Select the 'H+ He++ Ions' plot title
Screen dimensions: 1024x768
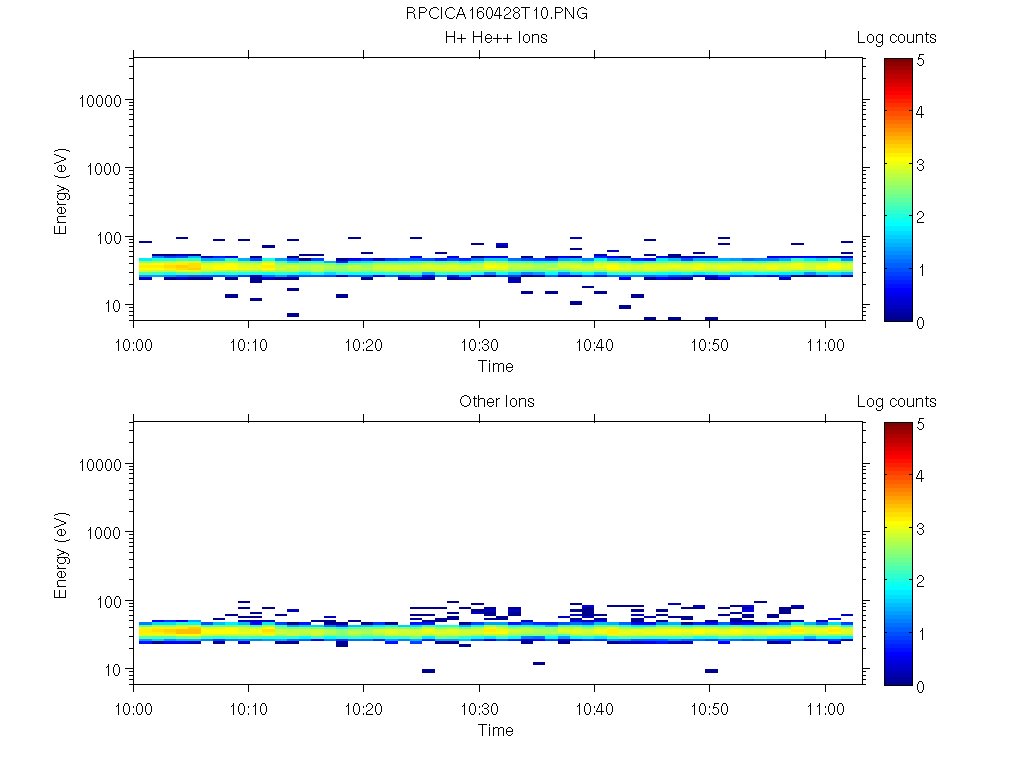496,37
